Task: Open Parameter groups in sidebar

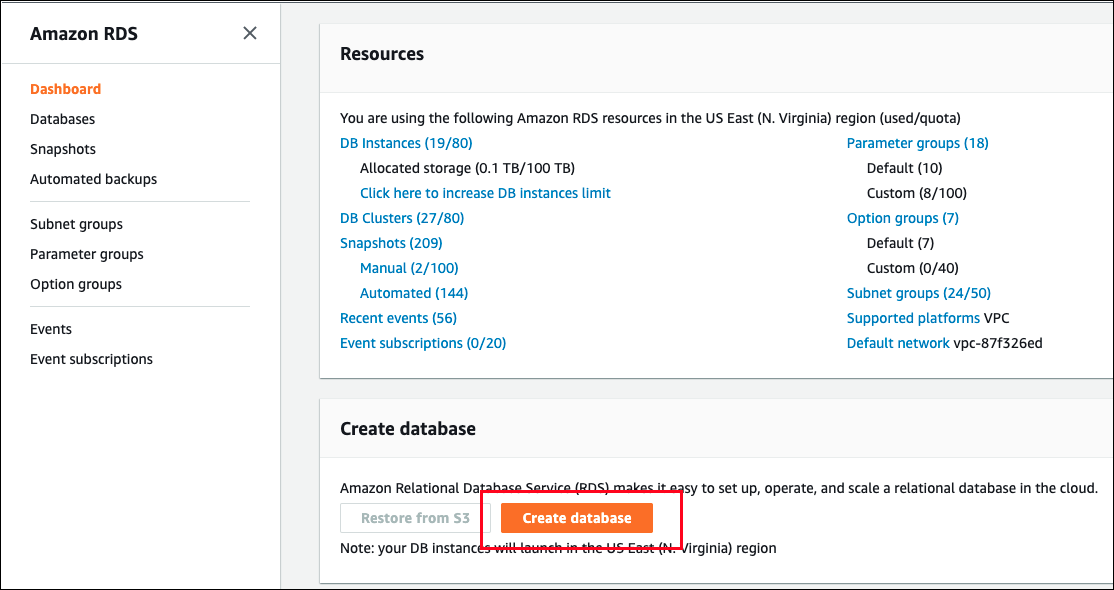Action: click(87, 254)
